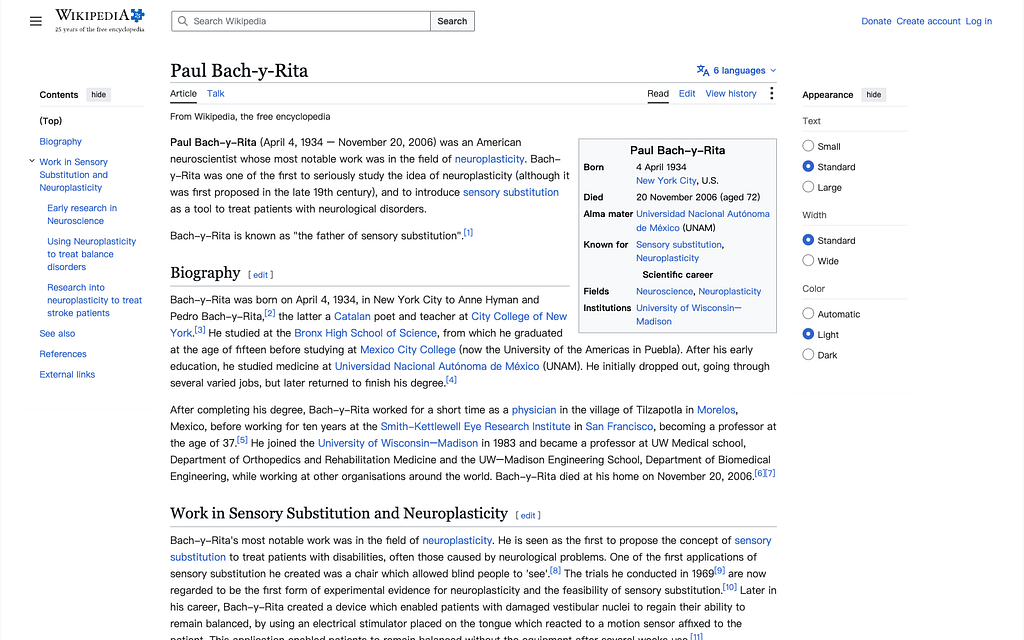Open Mexico City College link
The height and width of the screenshot is (640, 1024).
(x=408, y=349)
